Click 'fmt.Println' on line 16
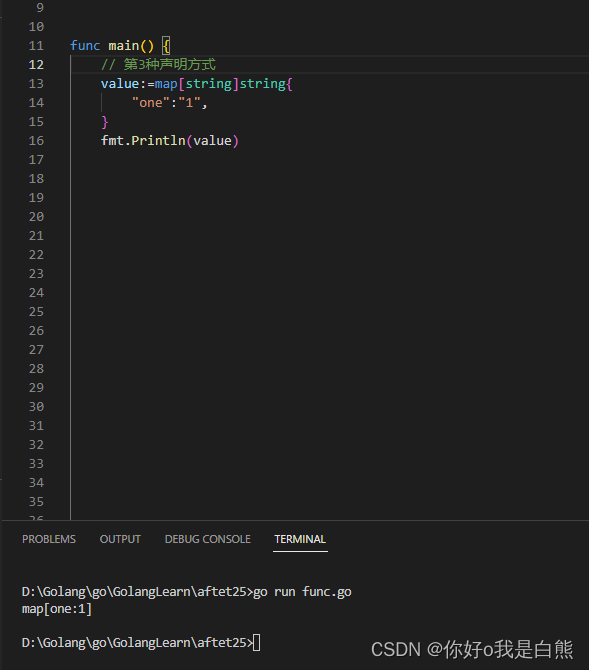The height and width of the screenshot is (670, 589). pos(143,141)
